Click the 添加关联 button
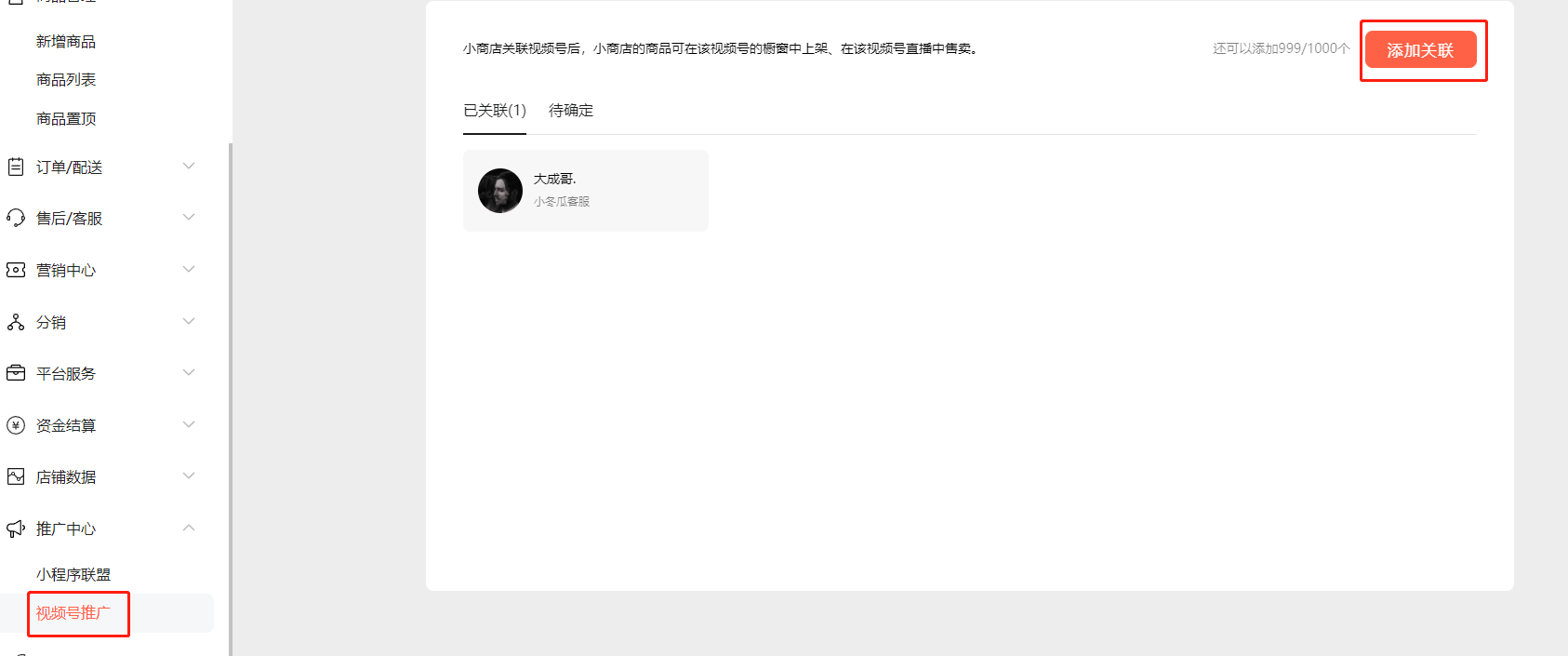 pos(1420,50)
